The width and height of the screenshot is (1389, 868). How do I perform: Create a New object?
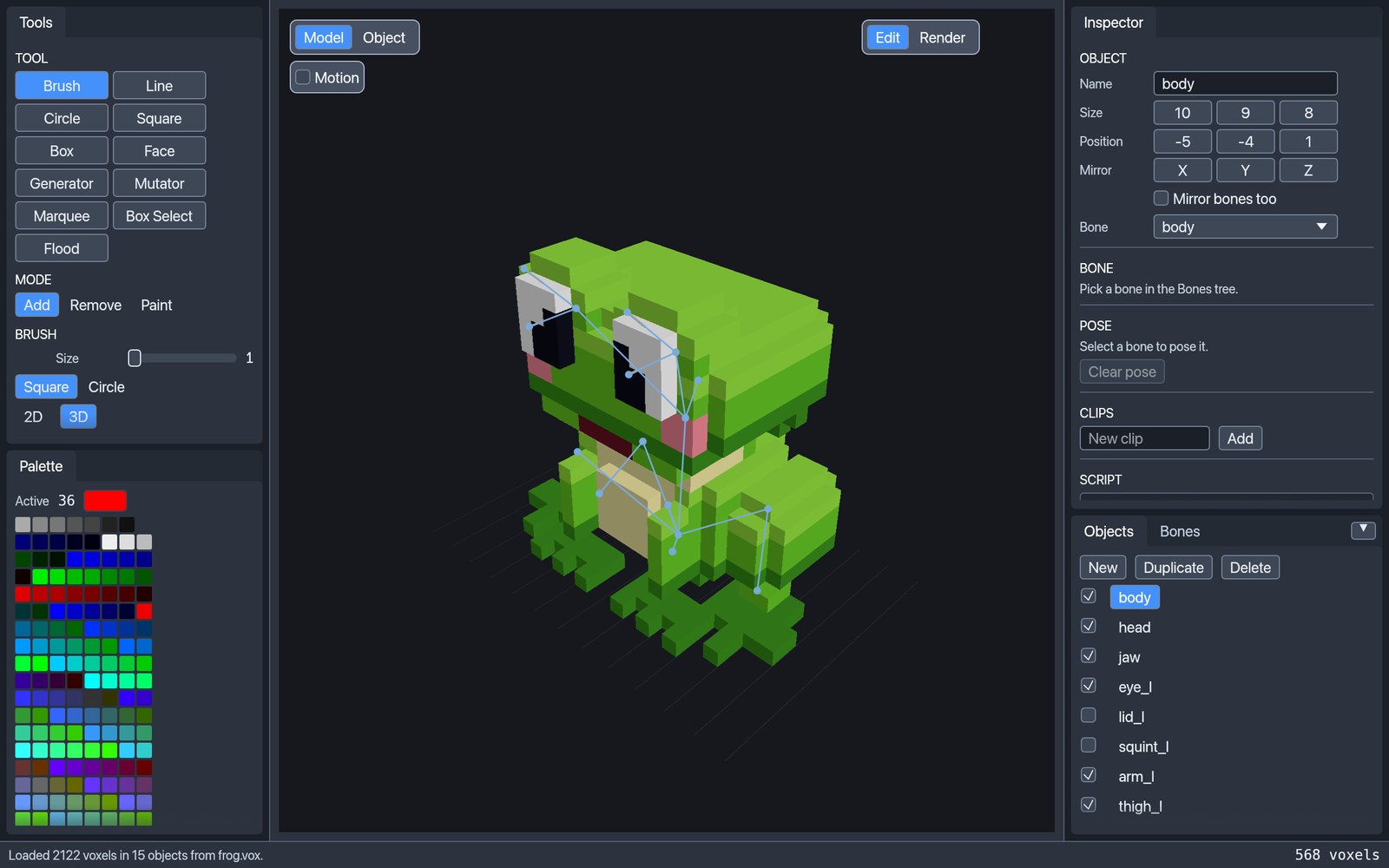pos(1103,568)
